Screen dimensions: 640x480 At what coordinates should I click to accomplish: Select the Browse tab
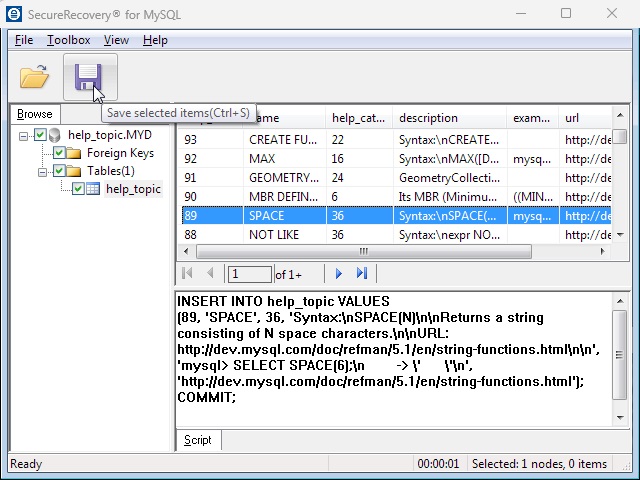point(34,114)
